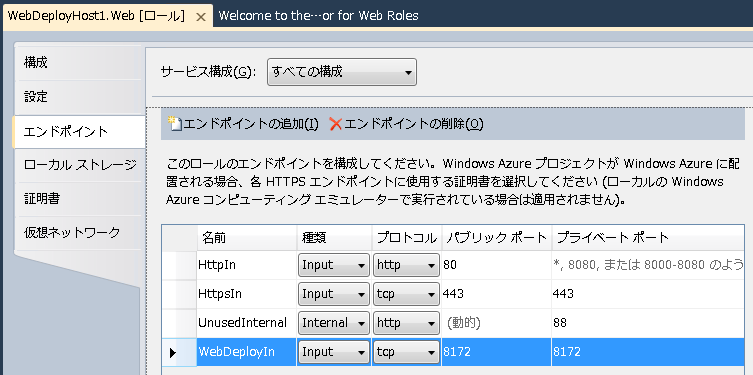Image resolution: width=753 pixels, height=375 pixels.
Task: Select the HttpsIn name cell
Action: tap(247, 294)
